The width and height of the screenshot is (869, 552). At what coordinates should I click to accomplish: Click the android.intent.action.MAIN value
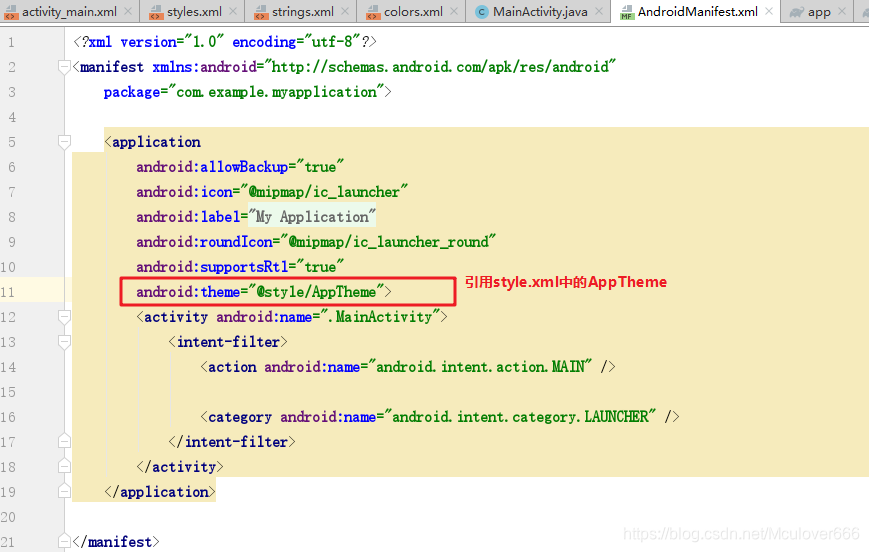(480, 367)
